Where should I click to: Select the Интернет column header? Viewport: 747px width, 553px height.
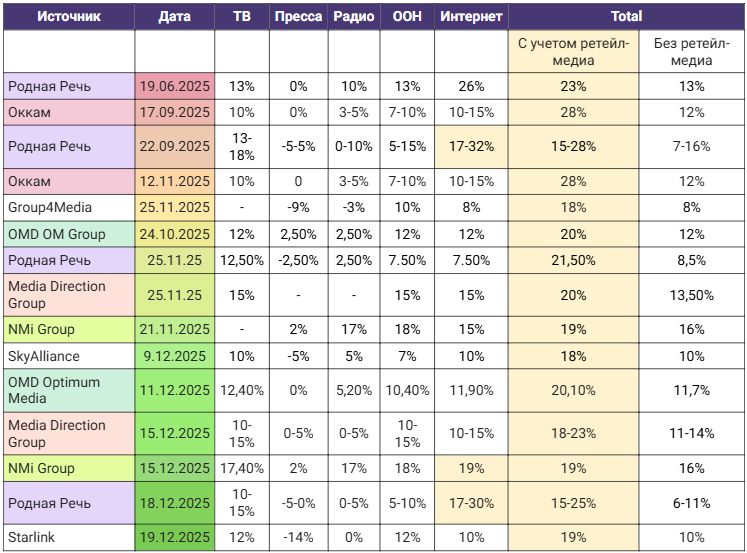[x=470, y=17]
